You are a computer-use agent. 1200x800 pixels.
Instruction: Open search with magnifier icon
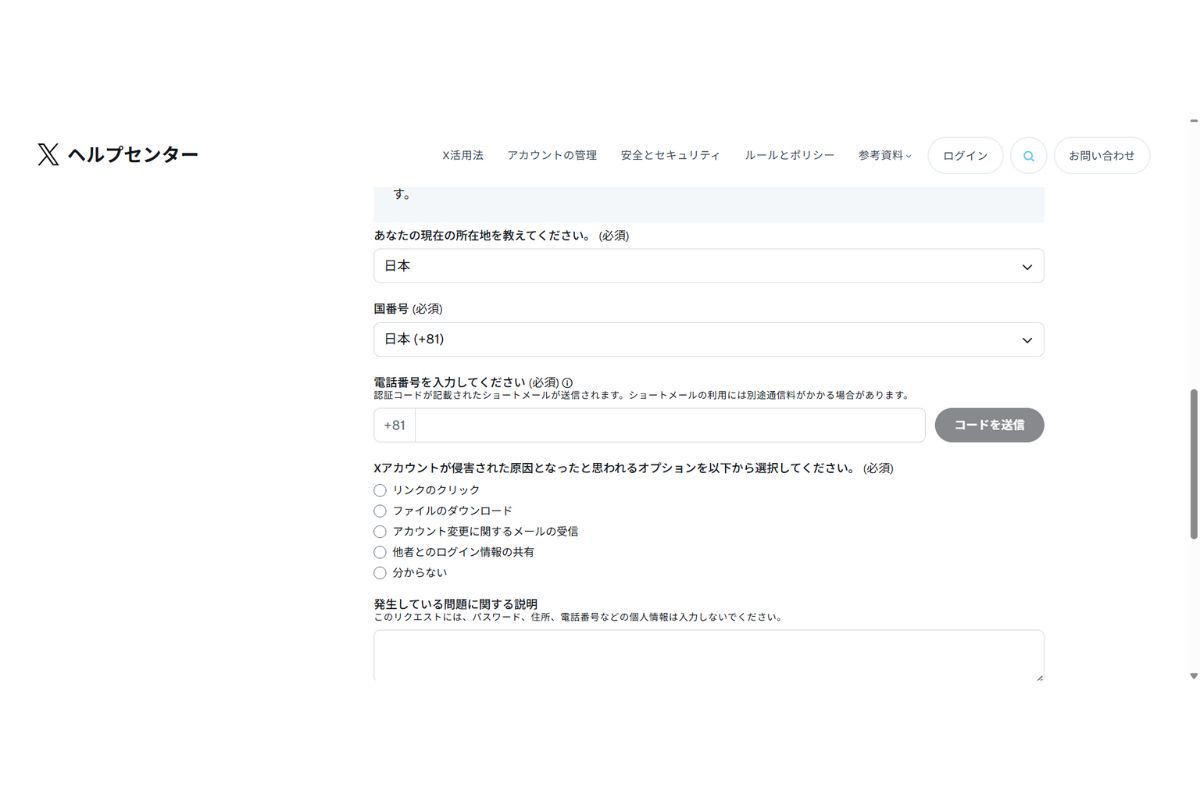pyautogui.click(x=1028, y=156)
